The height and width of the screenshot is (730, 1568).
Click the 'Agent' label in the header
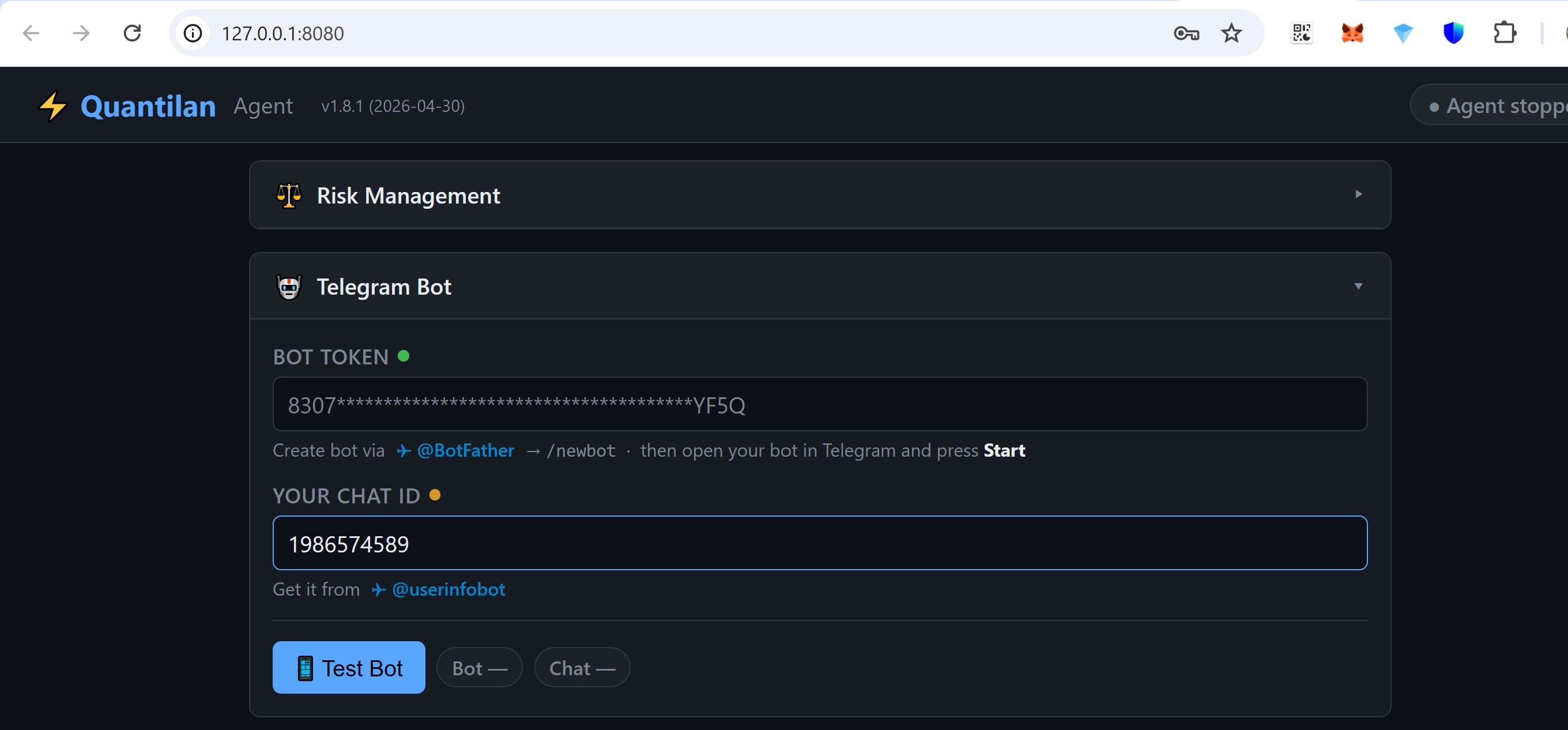click(x=263, y=106)
